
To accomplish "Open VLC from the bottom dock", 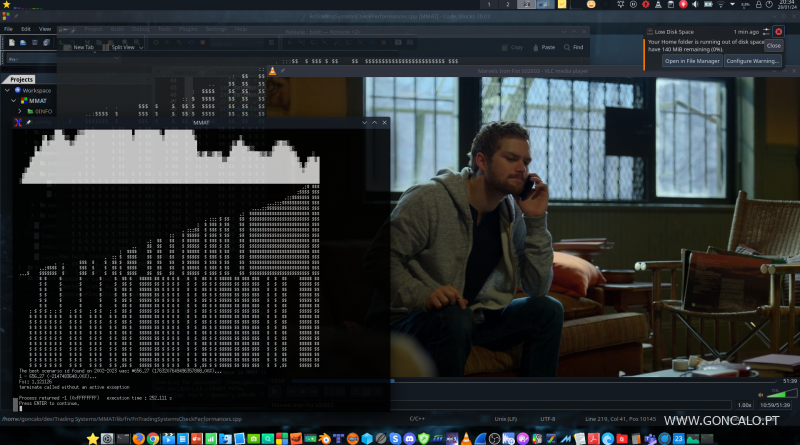I will (465, 438).
